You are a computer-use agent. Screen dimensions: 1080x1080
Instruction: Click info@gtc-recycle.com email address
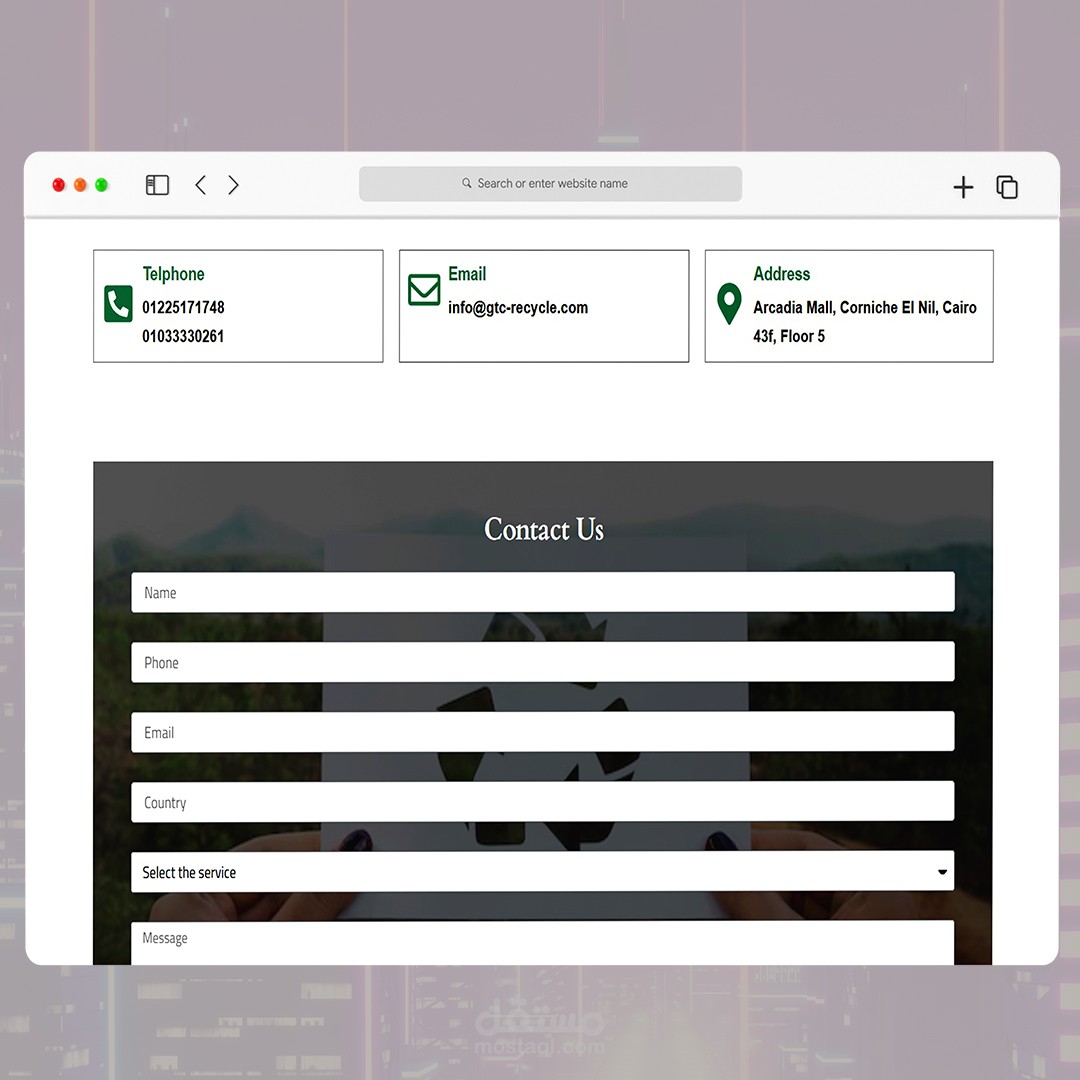(x=518, y=307)
